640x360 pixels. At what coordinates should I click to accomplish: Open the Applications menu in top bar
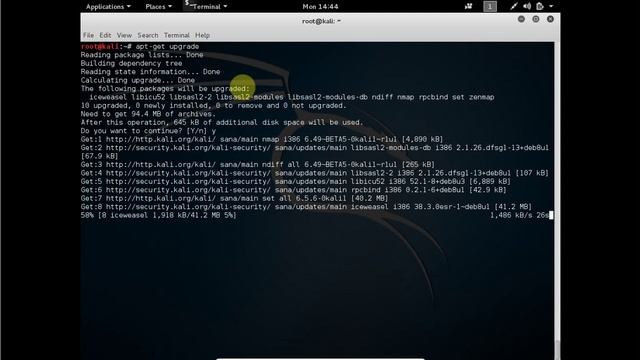pyautogui.click(x=108, y=7)
